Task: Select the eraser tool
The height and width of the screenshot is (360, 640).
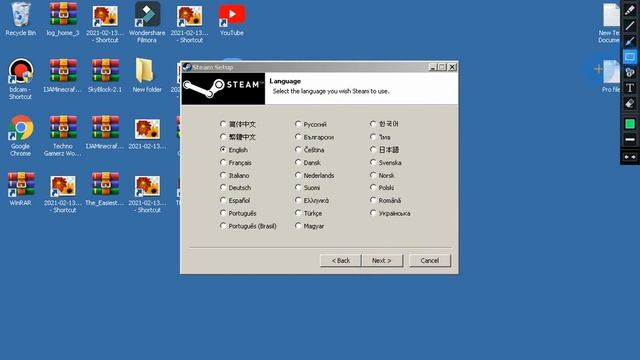Action: point(630,104)
